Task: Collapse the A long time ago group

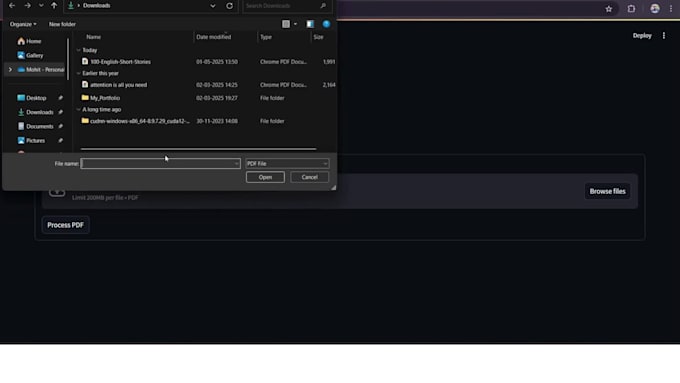Action: point(78,110)
